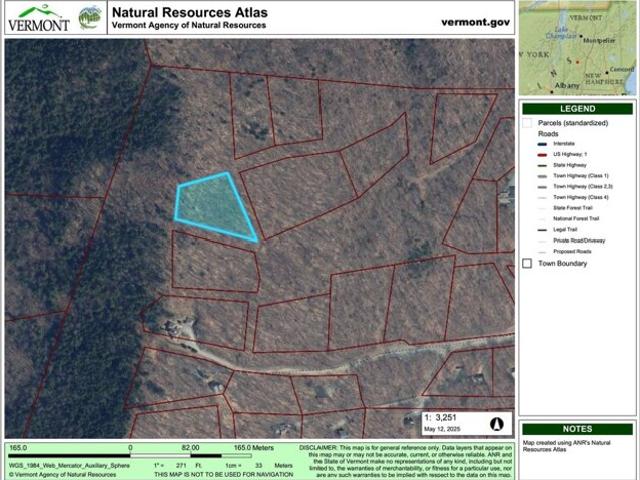The height and width of the screenshot is (480, 640).
Task: Click the Vermont locator overview map
Action: (577, 48)
